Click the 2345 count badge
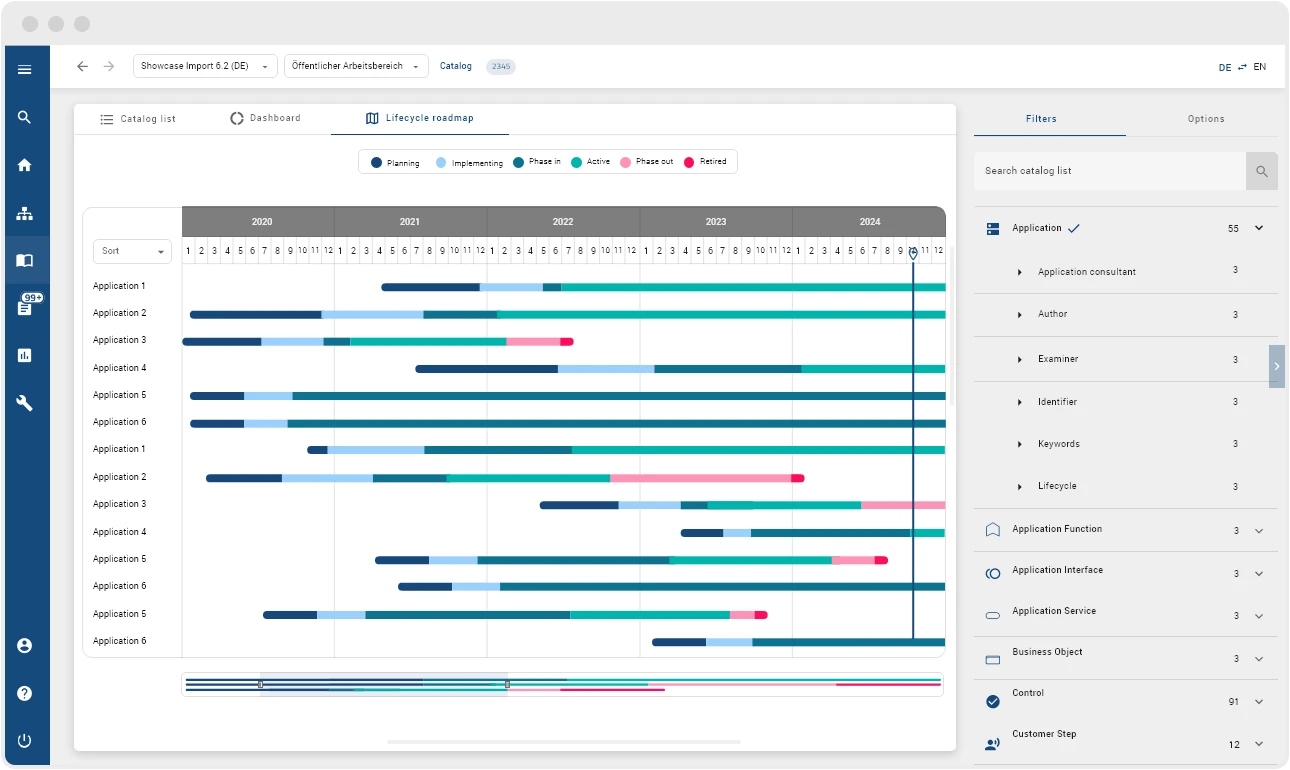Image resolution: width=1290 pixels, height=770 pixels. (x=501, y=67)
